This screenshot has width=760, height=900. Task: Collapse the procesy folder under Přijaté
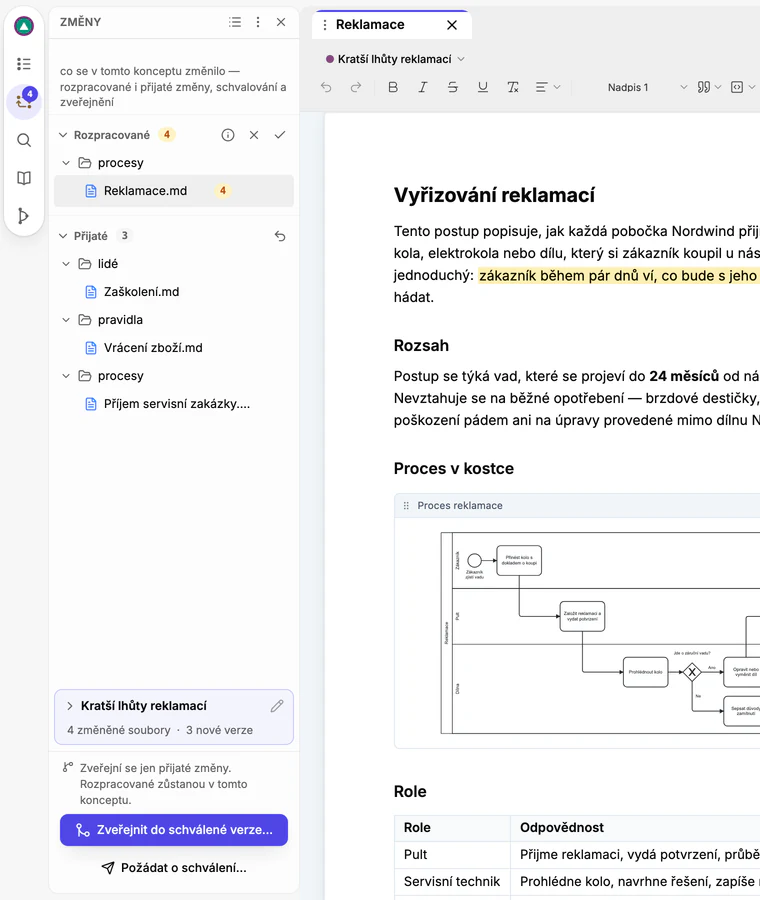click(66, 376)
